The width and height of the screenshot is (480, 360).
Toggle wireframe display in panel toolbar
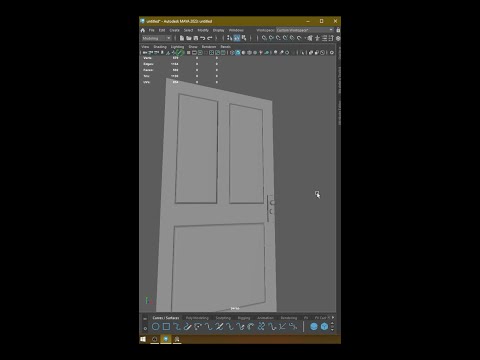(x=232, y=53)
